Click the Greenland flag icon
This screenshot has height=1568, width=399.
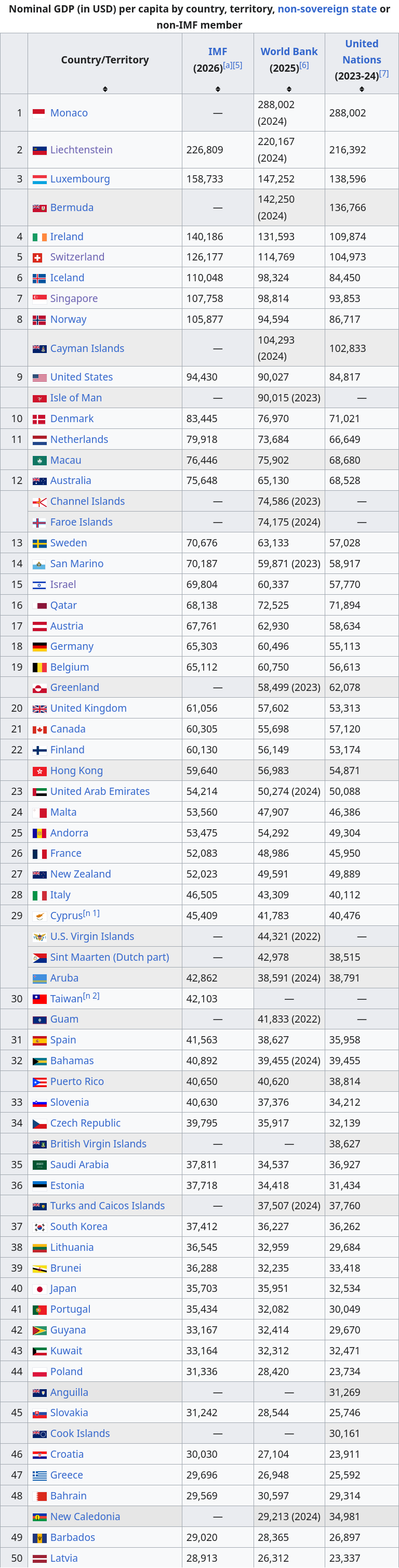click(39, 688)
